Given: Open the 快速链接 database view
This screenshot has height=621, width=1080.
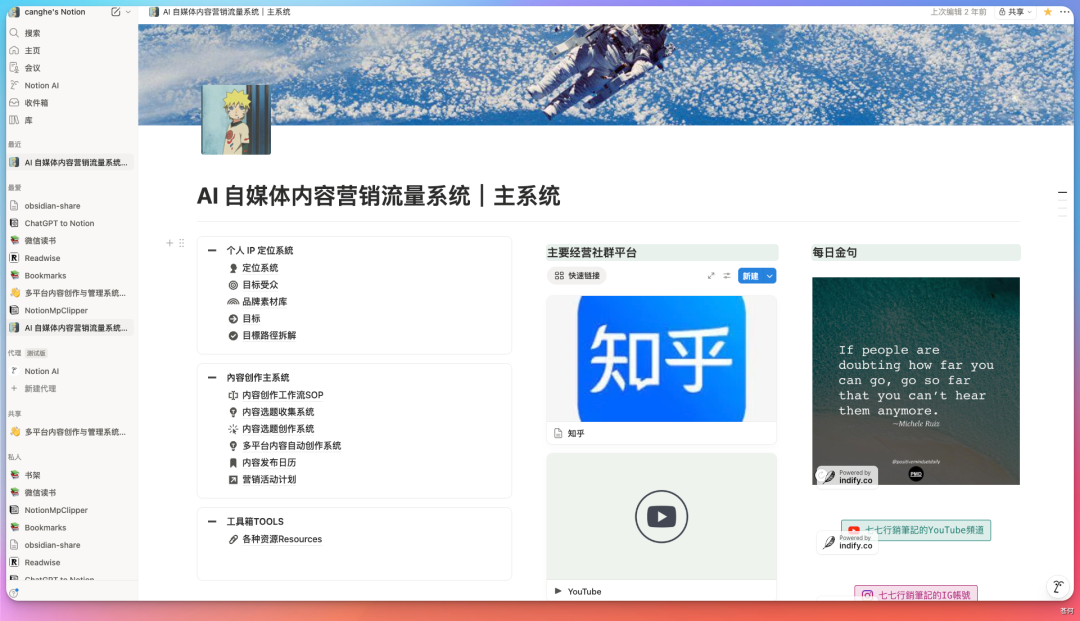Looking at the screenshot, I should click(x=576, y=275).
